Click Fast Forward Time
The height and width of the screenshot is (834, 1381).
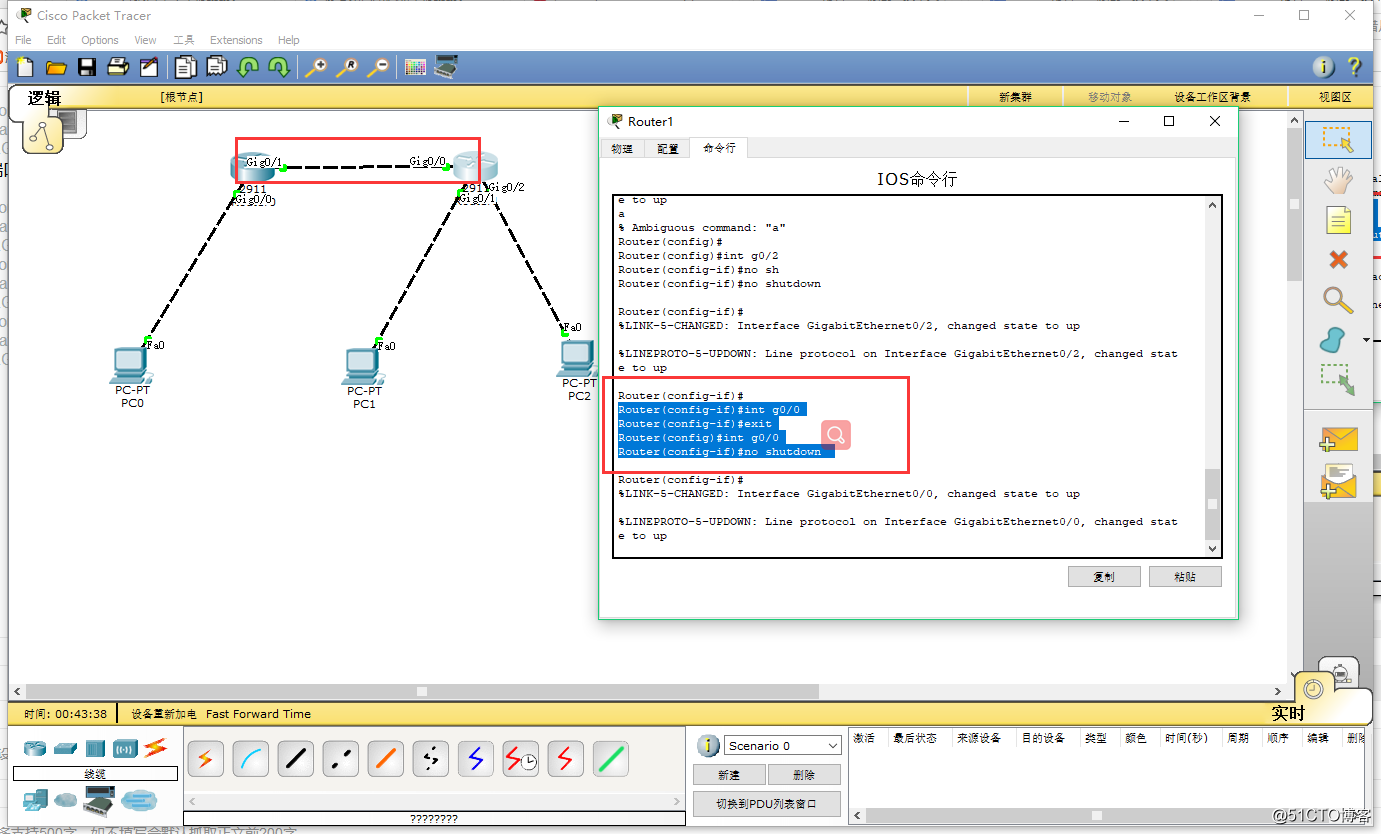click(x=258, y=714)
